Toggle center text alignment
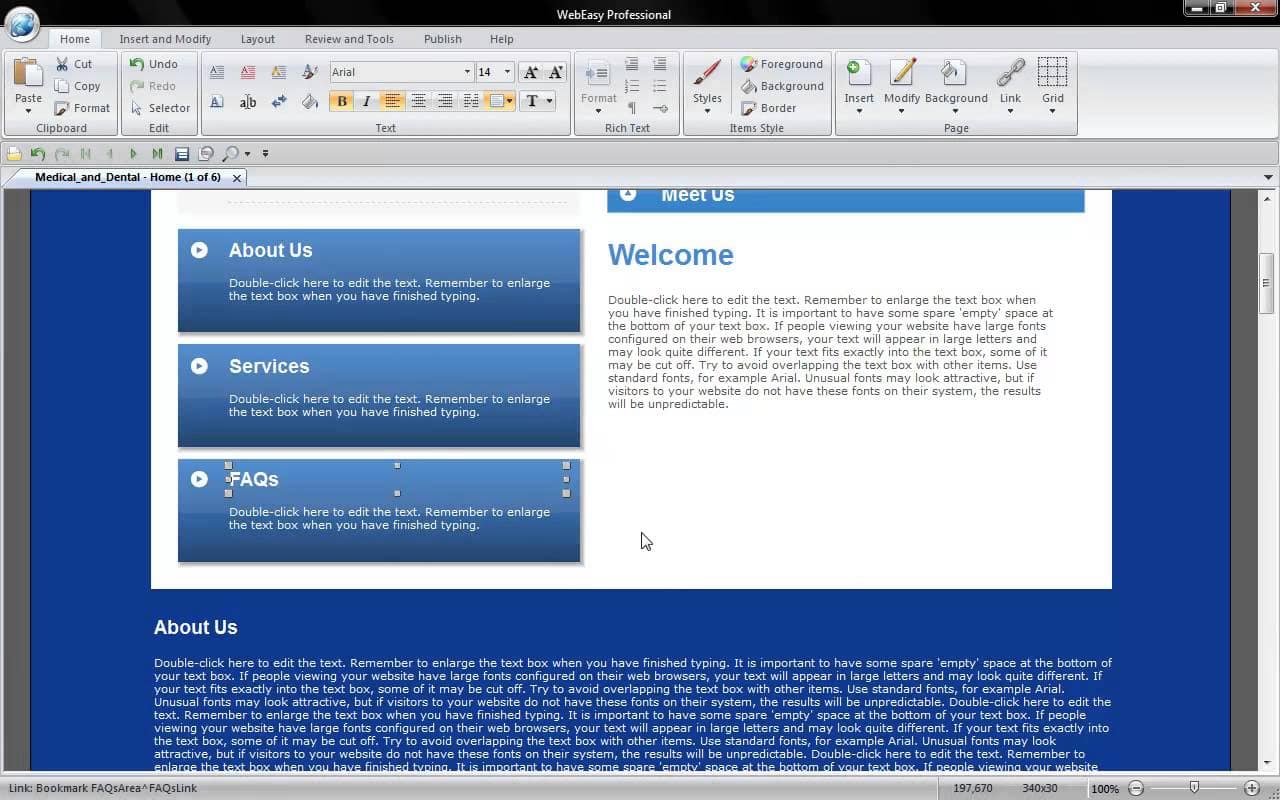This screenshot has height=800, width=1280. [418, 101]
